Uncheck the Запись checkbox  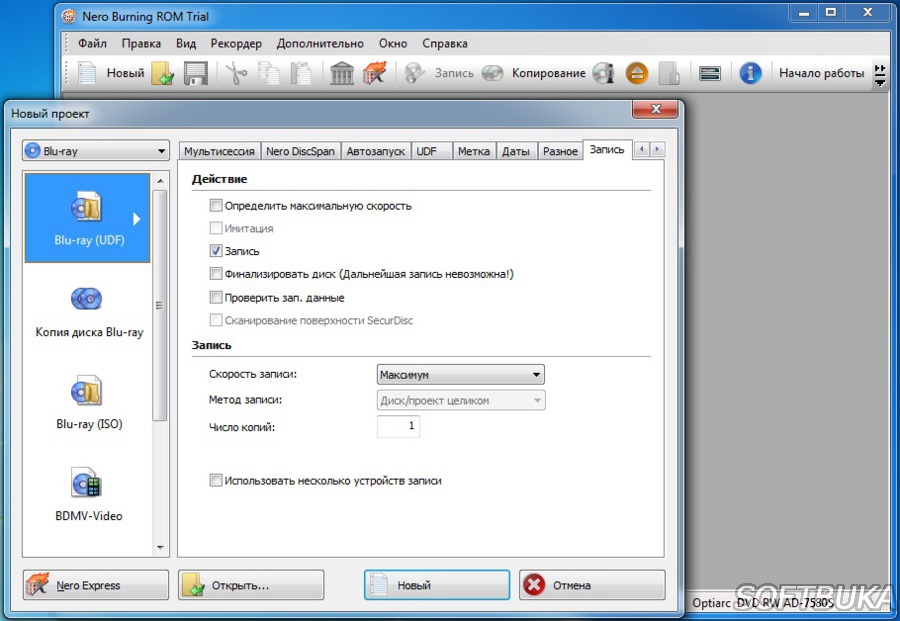tap(216, 251)
